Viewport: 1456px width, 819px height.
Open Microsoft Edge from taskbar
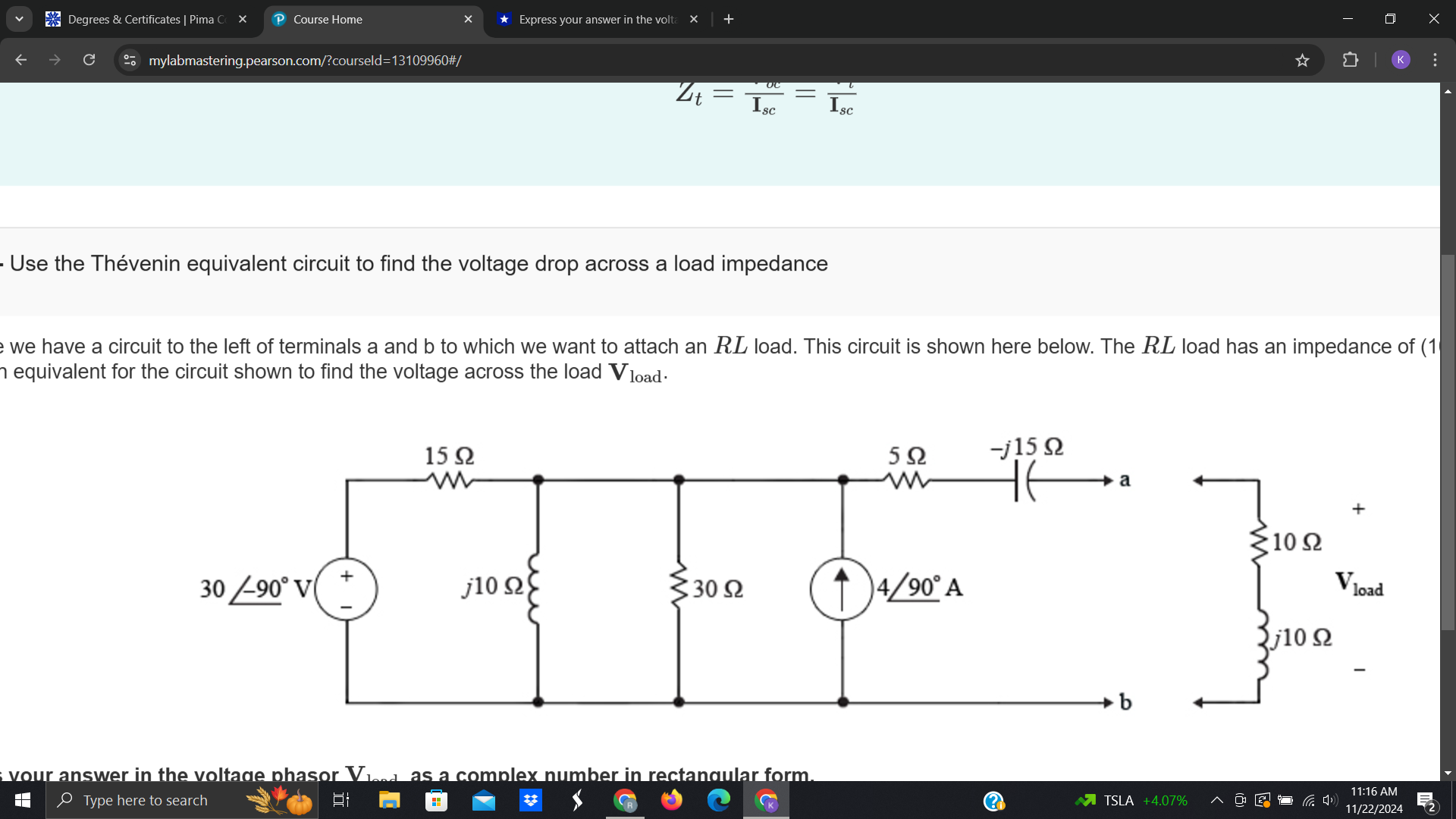click(719, 800)
